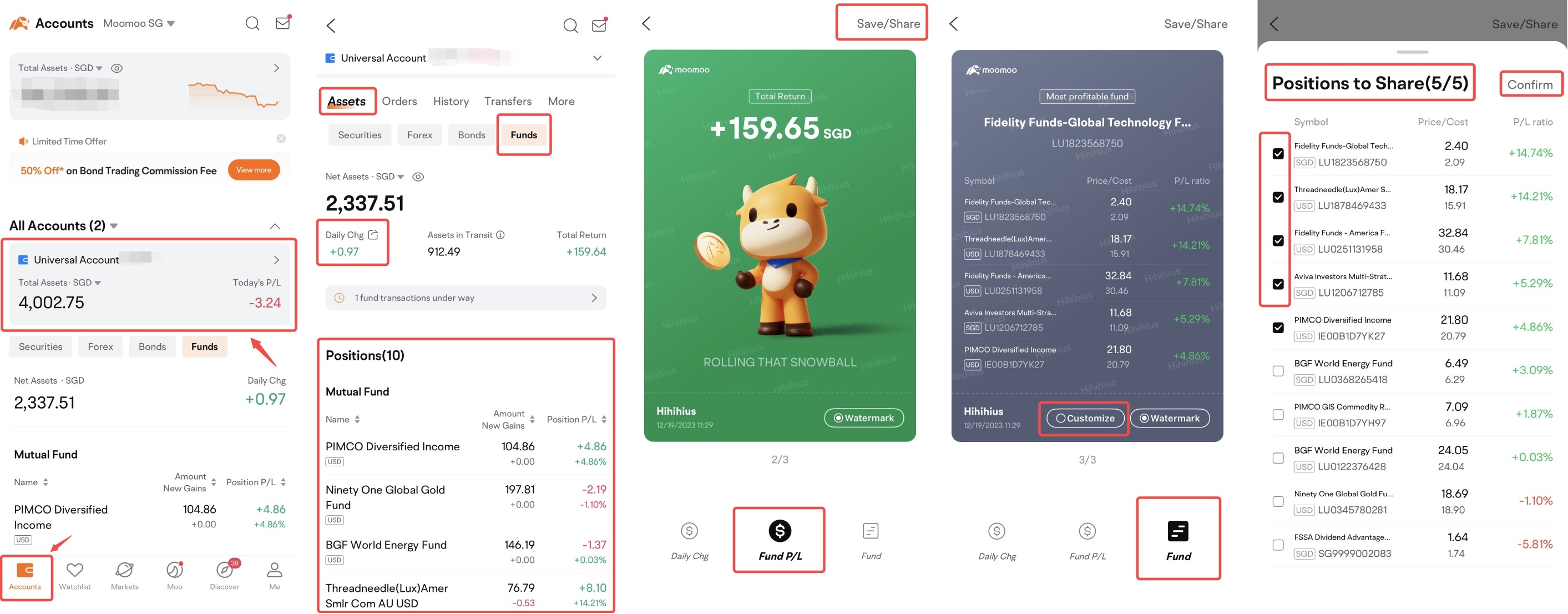Select the Funds tab in Assets view

[523, 133]
